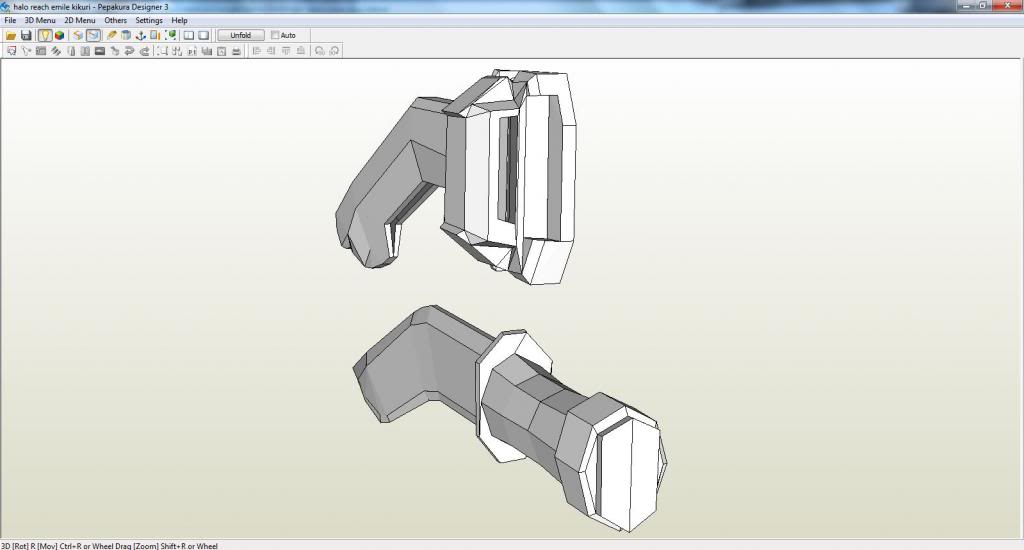
Task: Click second icon in the lower toolbar row
Action: point(26,51)
